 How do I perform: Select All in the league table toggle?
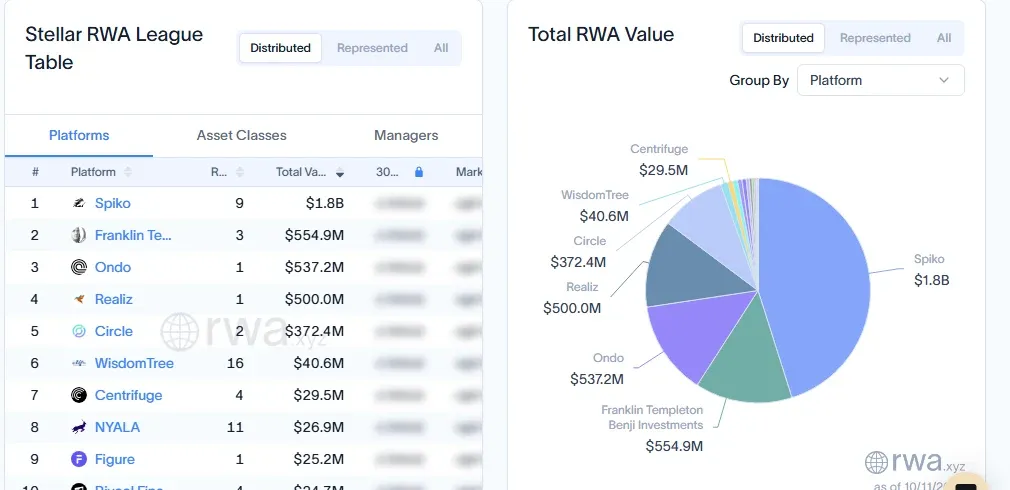tap(441, 48)
